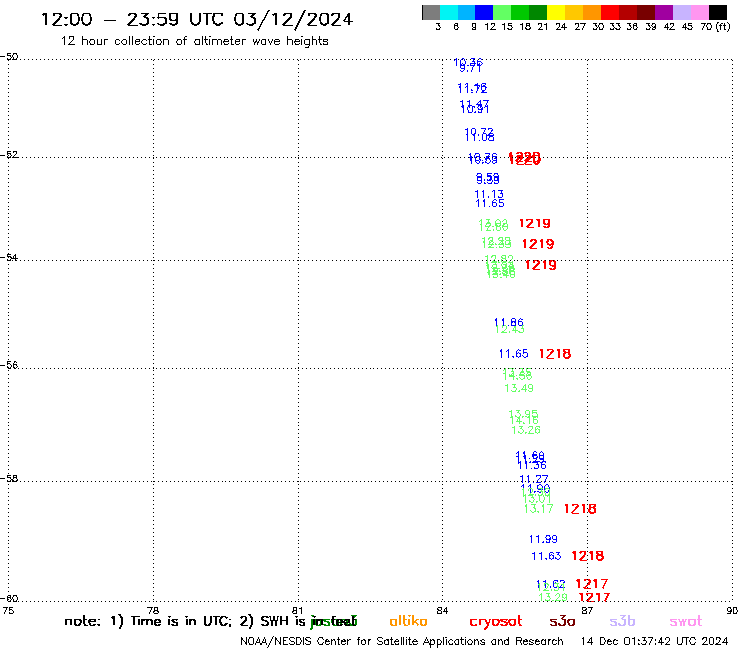
Task: Click the gray swatch in the color scale
Action: [x=431, y=12]
